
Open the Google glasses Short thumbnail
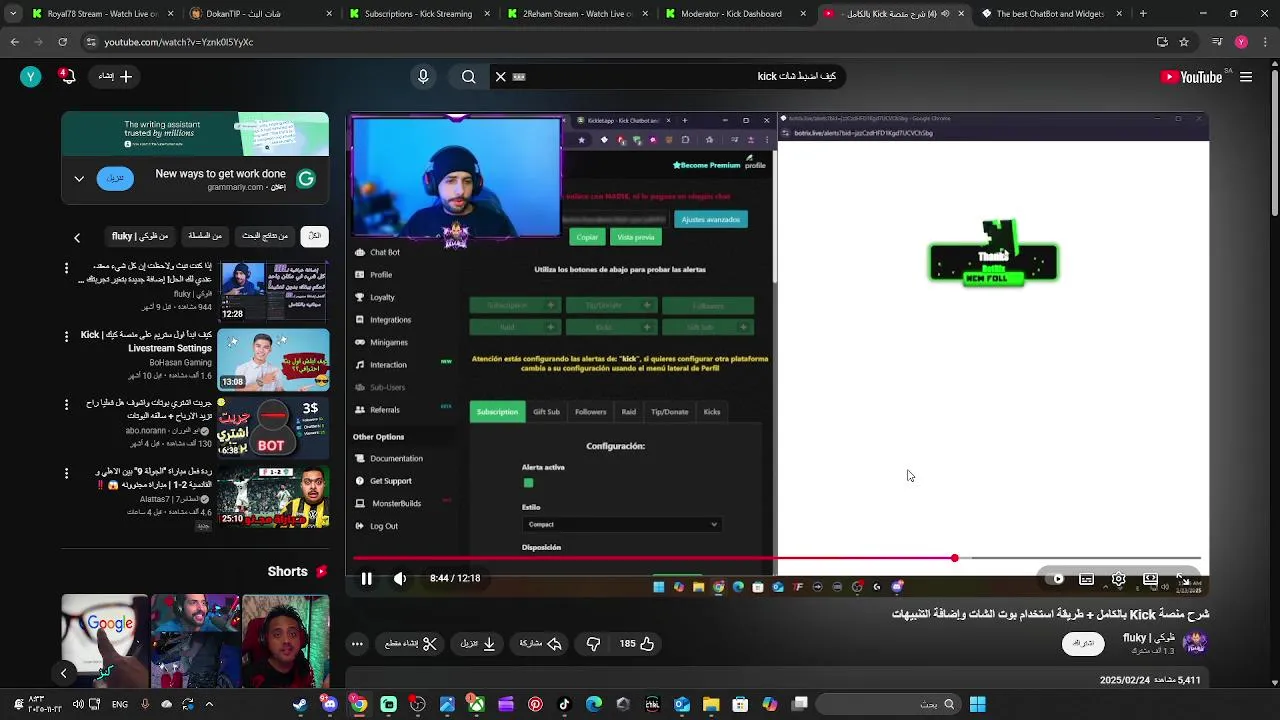(x=105, y=641)
